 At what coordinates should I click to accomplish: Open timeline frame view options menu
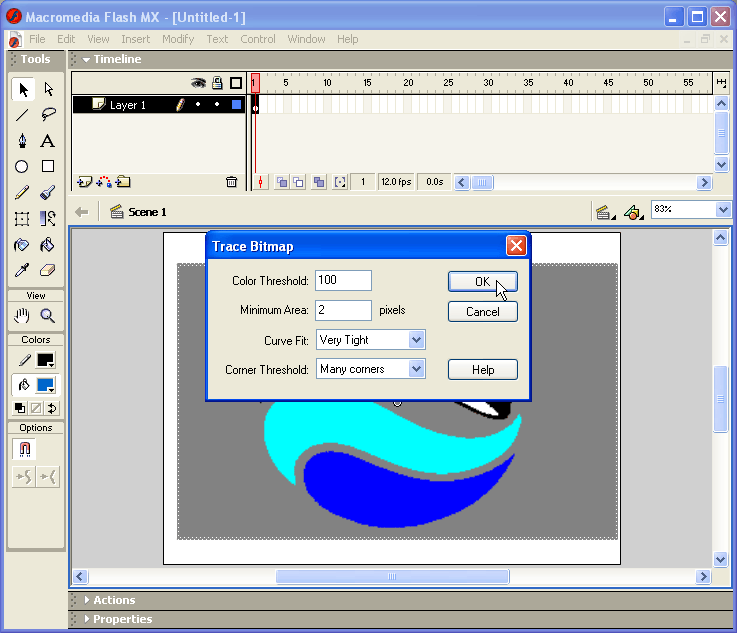pyautogui.click(x=721, y=83)
